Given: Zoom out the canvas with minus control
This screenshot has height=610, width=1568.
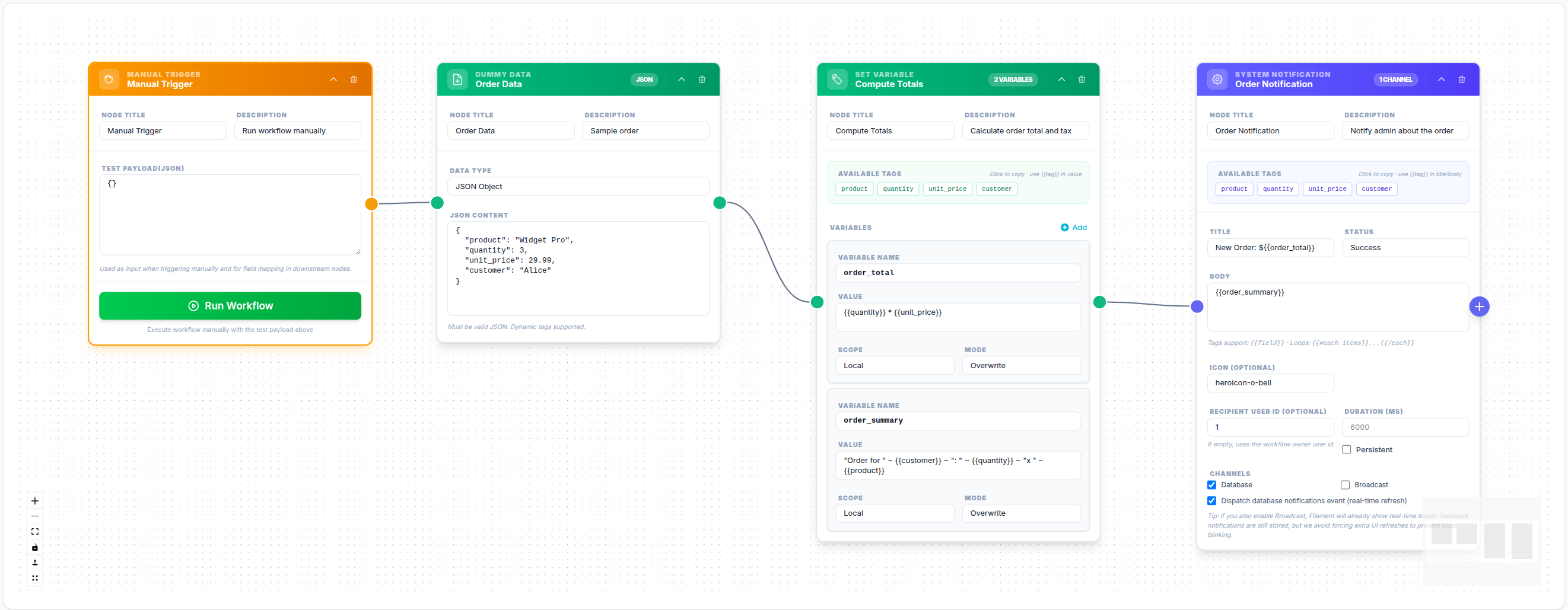Looking at the screenshot, I should point(34,516).
